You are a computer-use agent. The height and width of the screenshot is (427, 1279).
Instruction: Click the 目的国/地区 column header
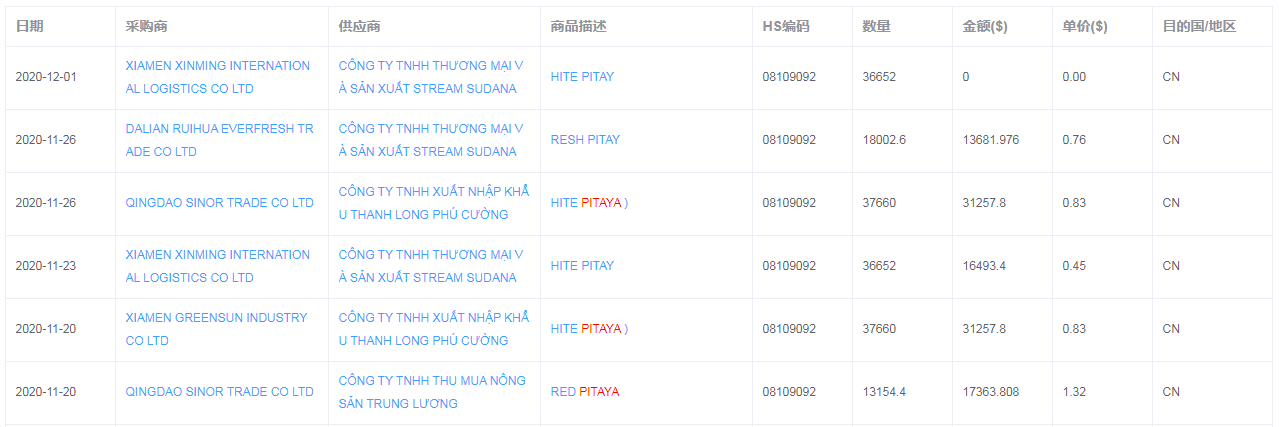click(1199, 26)
